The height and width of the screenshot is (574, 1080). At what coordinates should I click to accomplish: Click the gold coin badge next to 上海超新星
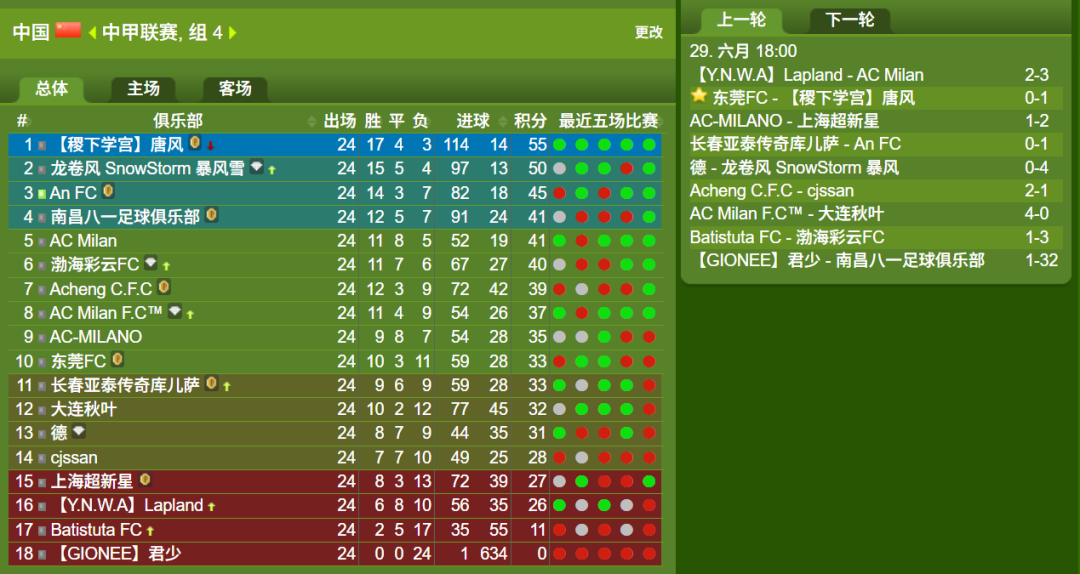[x=145, y=479]
